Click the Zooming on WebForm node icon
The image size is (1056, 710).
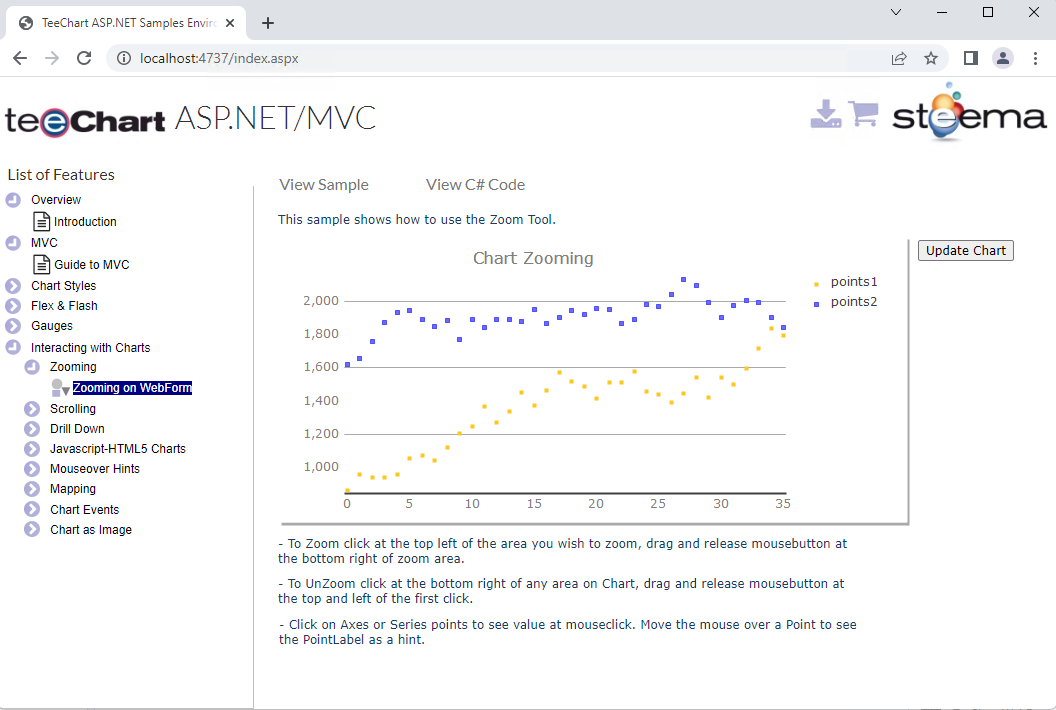click(x=60, y=387)
